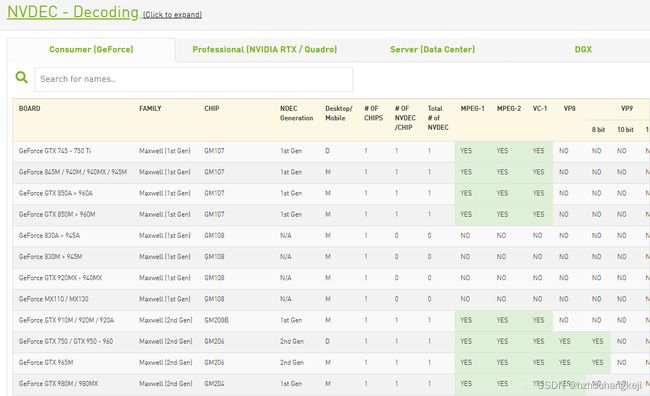Viewport: 650px width, 396px height.
Task: Click the Desktop/Mobile column header
Action: (x=339, y=113)
